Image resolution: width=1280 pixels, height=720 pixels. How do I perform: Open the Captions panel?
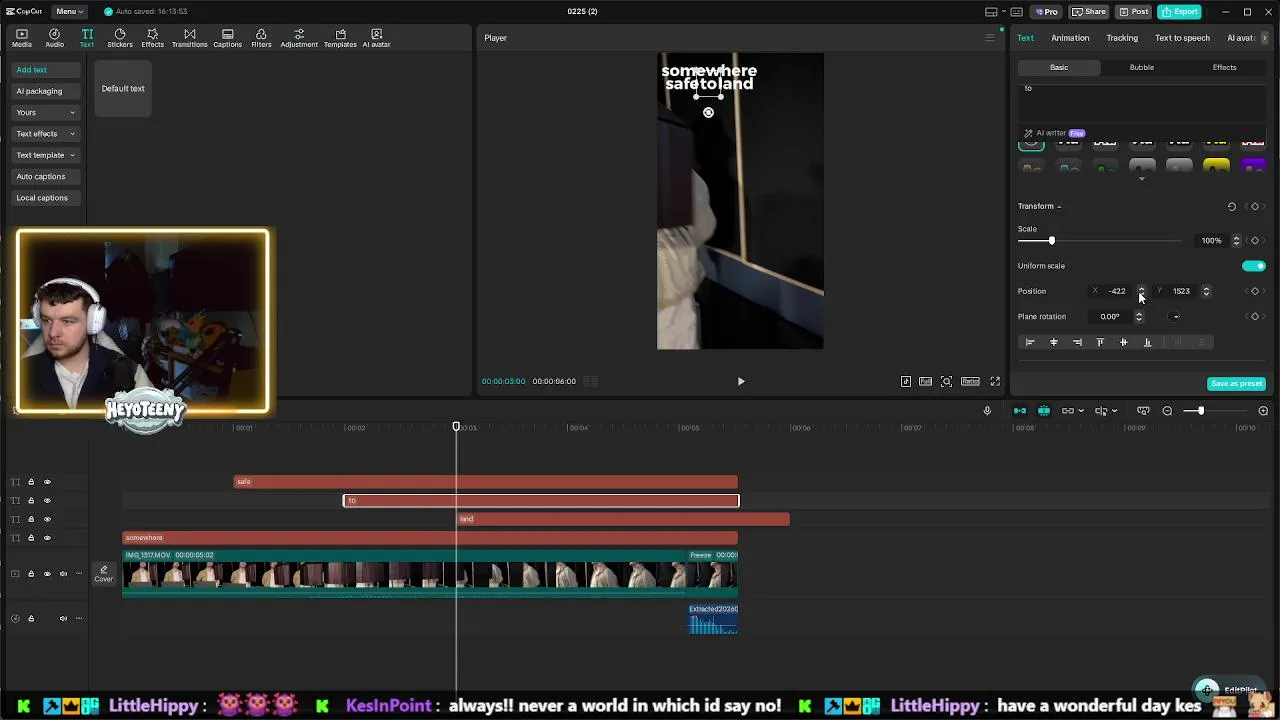(227, 38)
